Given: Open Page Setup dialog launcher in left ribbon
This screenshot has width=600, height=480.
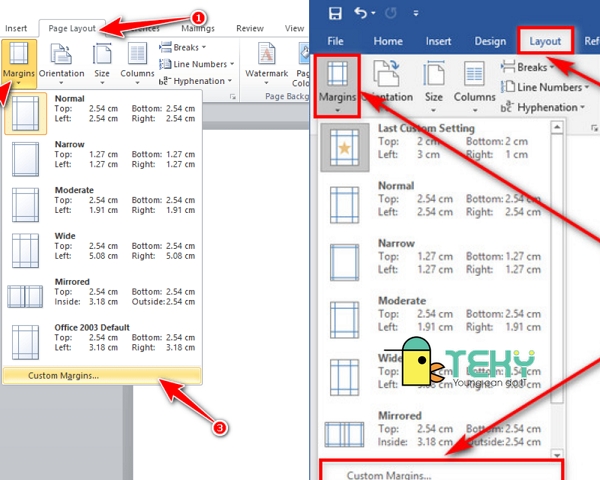Looking at the screenshot, I should tap(233, 96).
